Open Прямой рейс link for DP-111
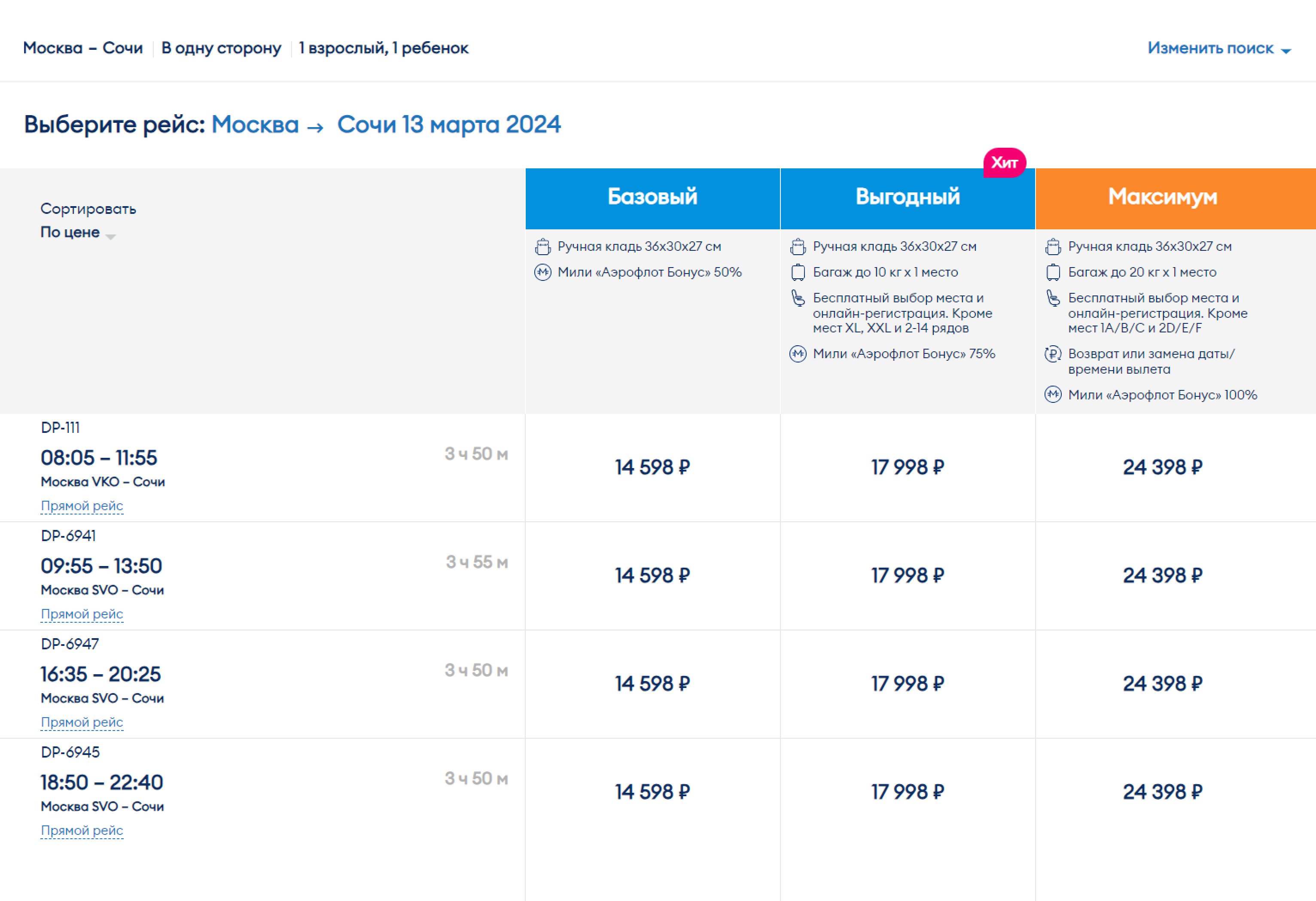 (x=82, y=506)
